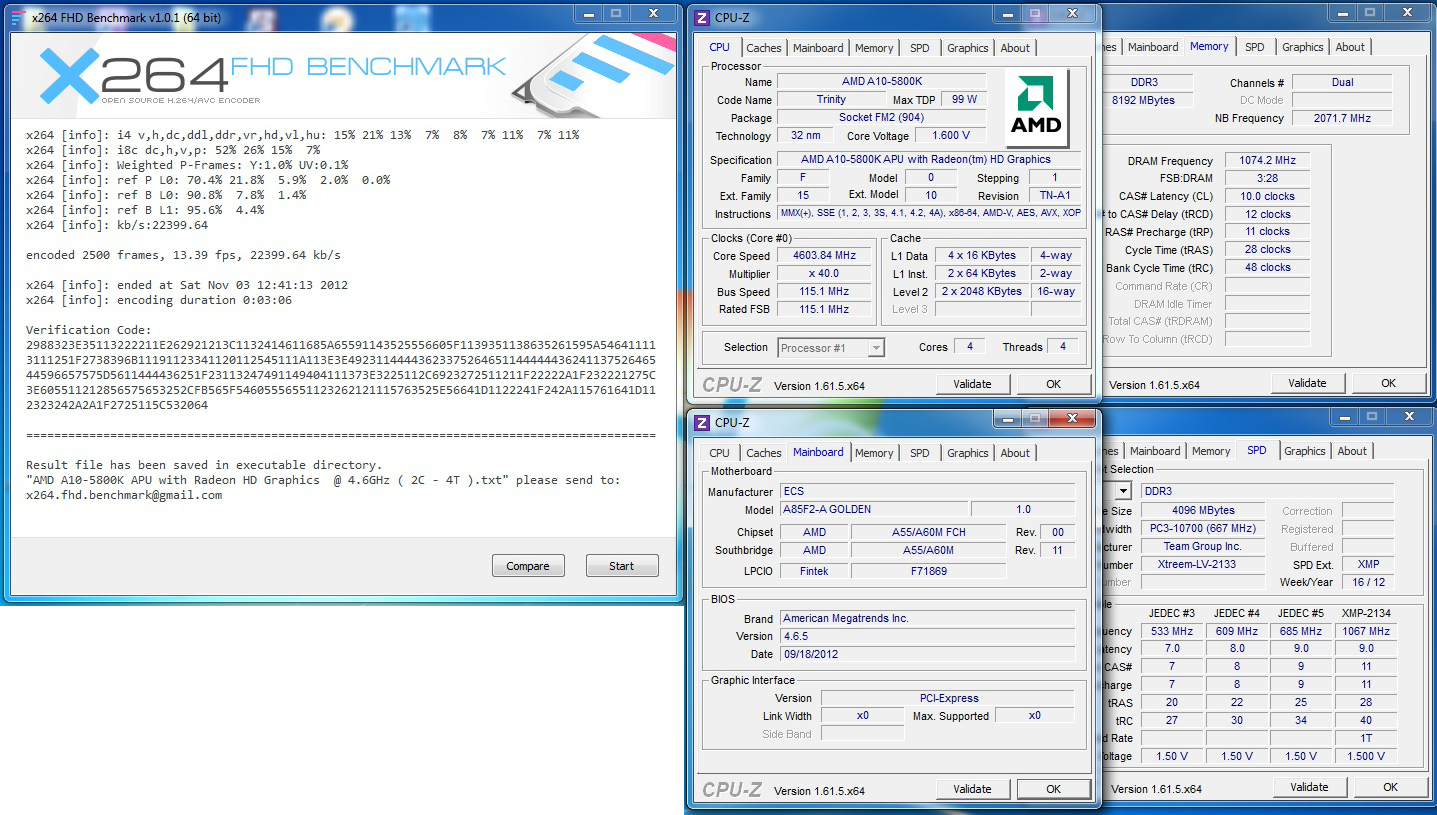1437x815 pixels.
Task: Click the Code Name value Trinity
Action: click(831, 100)
